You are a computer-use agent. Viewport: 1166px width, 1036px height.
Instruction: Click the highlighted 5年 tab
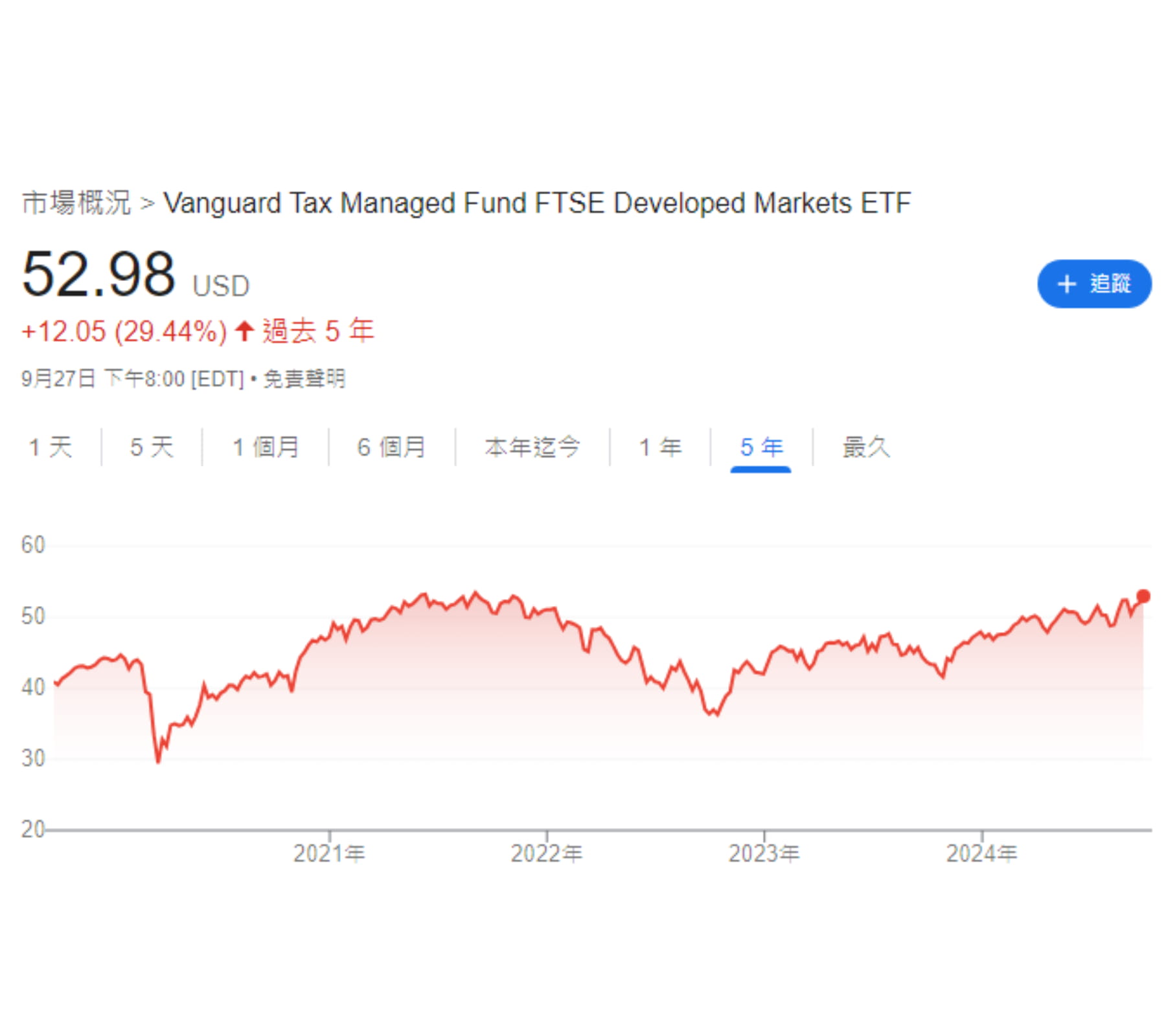pos(762,445)
